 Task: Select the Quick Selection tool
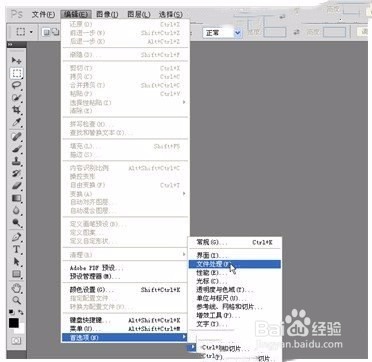pos(16,97)
